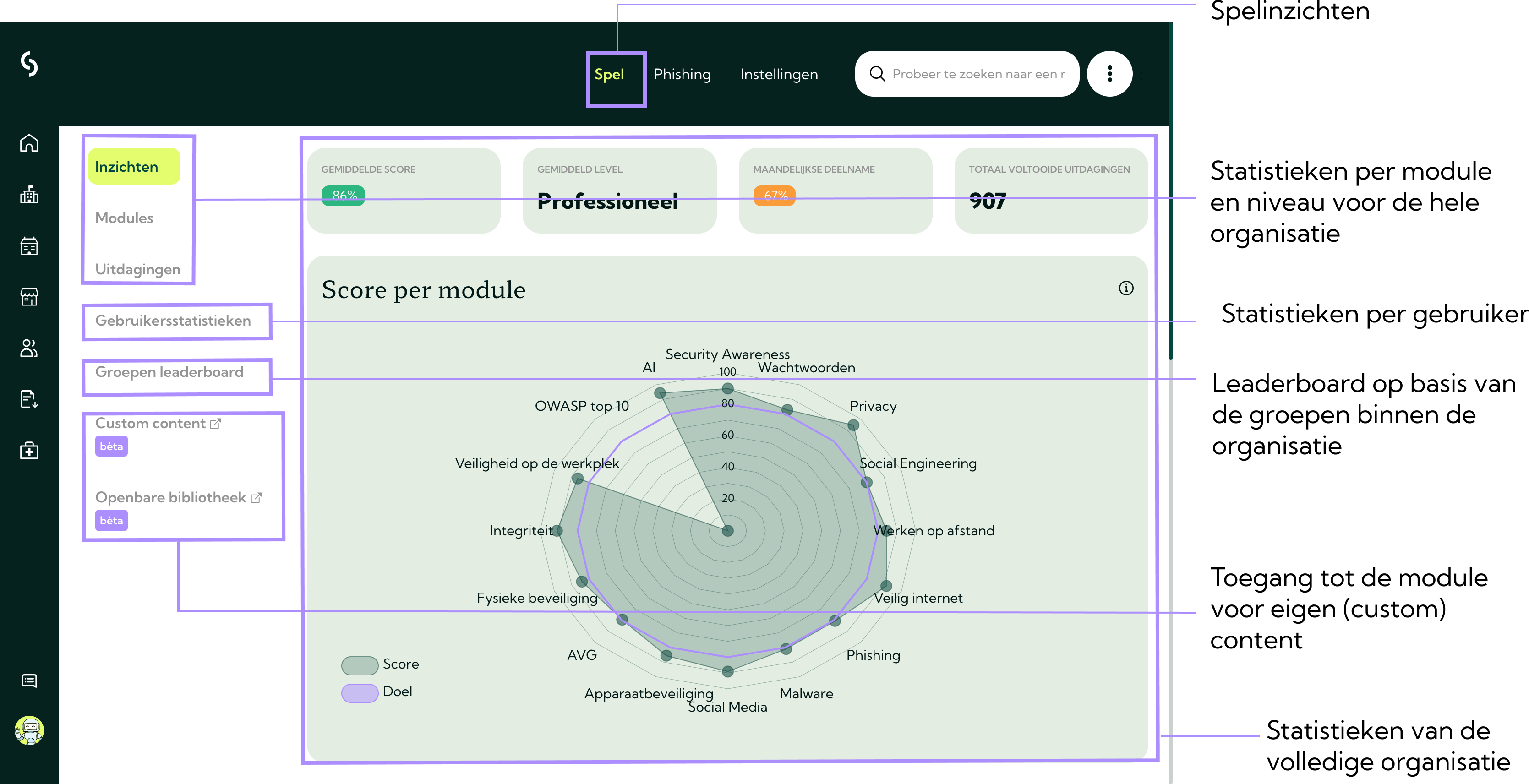Open the shop storefront sidebar icon
This screenshot has width=1529, height=784.
pos(29,296)
